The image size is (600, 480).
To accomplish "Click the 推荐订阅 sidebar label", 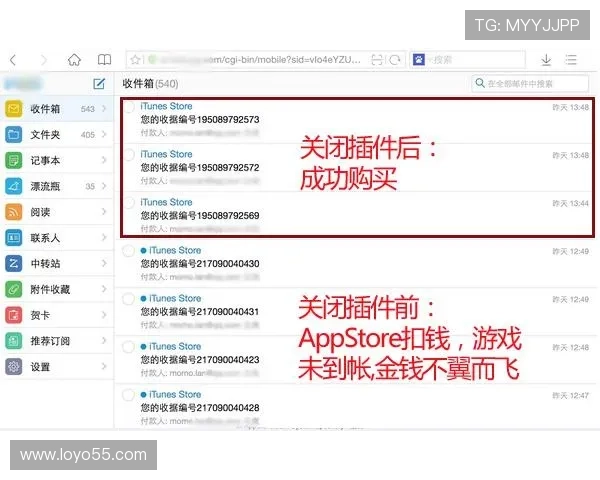I will (x=50, y=341).
